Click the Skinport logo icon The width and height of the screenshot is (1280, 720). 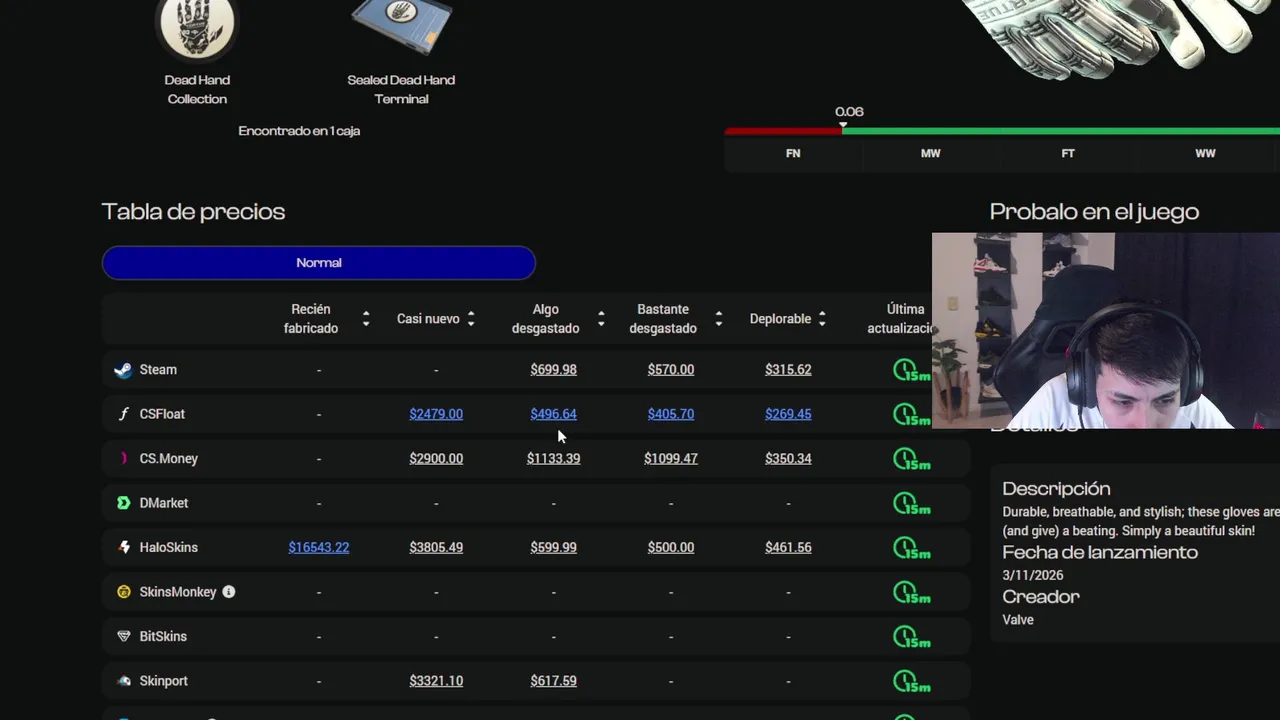(123, 681)
